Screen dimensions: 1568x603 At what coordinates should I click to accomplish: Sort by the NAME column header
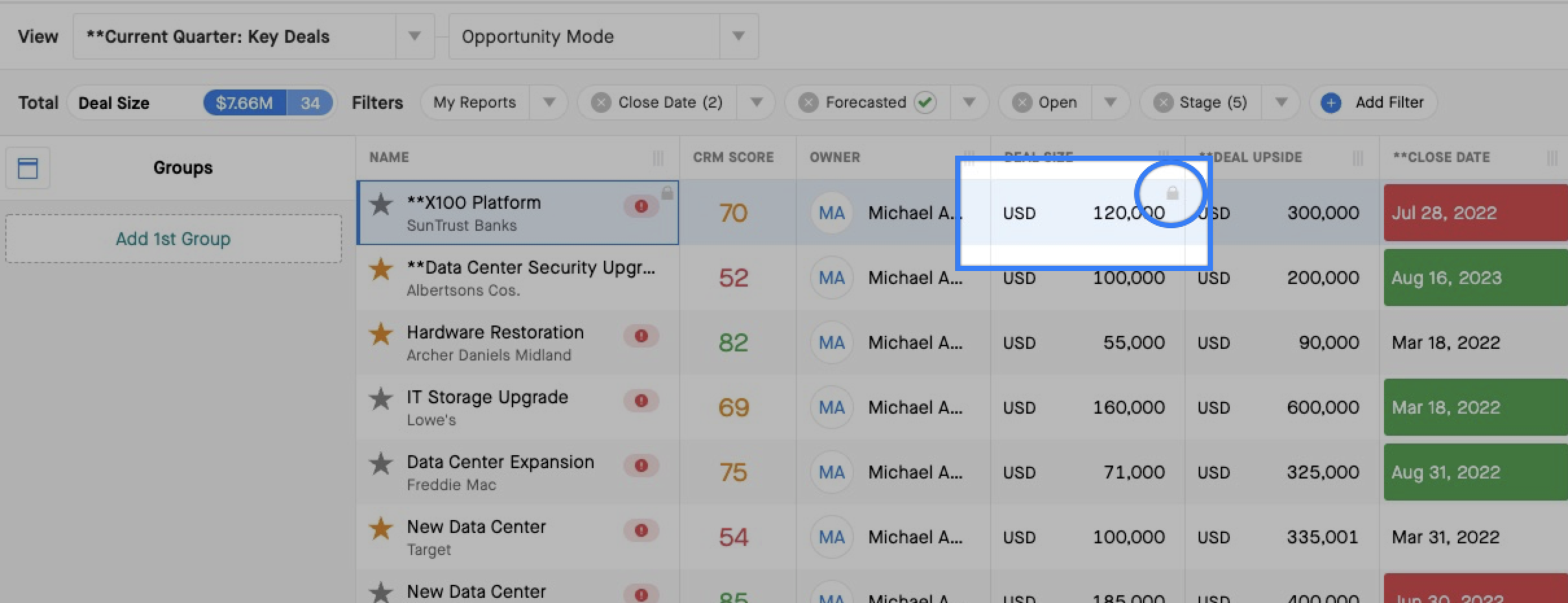[389, 158]
